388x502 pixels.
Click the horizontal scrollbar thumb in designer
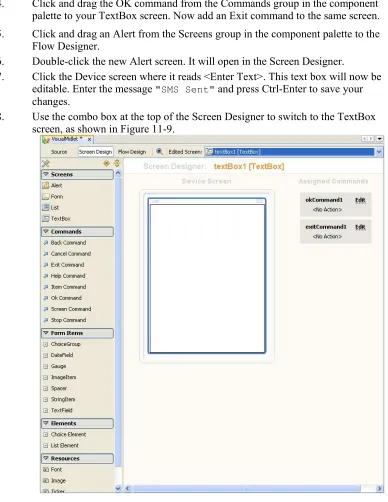pyautogui.click(x=246, y=489)
